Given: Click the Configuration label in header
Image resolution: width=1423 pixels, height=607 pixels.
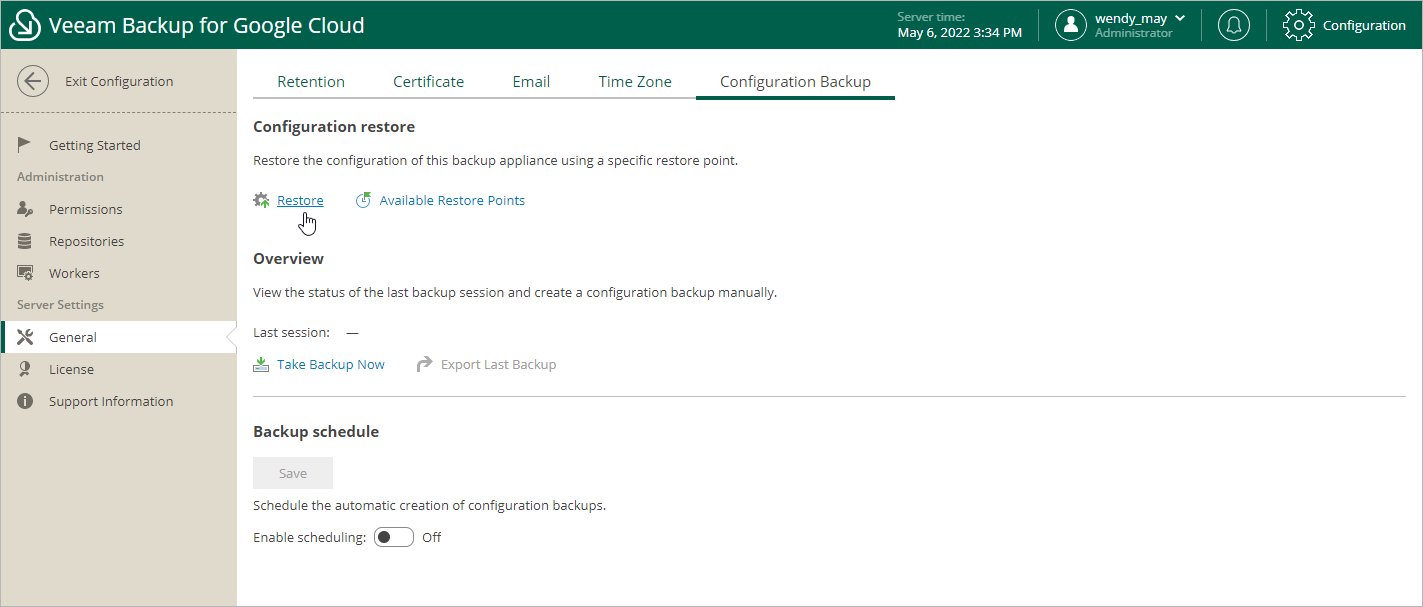Looking at the screenshot, I should pos(1364,25).
